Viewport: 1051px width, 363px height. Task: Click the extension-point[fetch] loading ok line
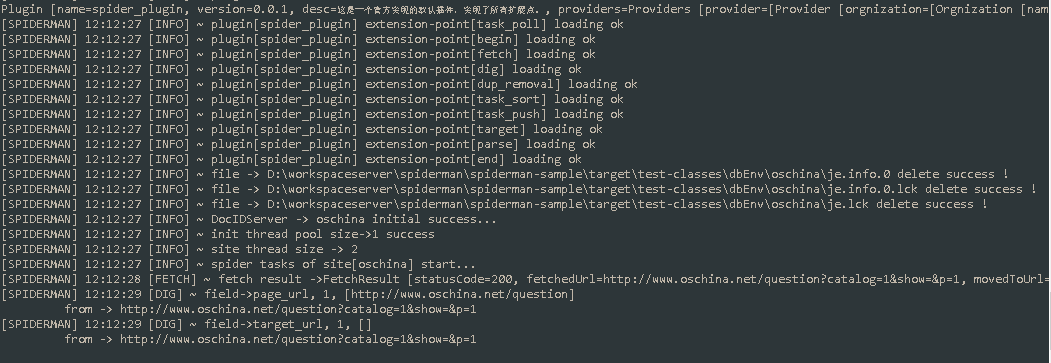tap(298, 54)
